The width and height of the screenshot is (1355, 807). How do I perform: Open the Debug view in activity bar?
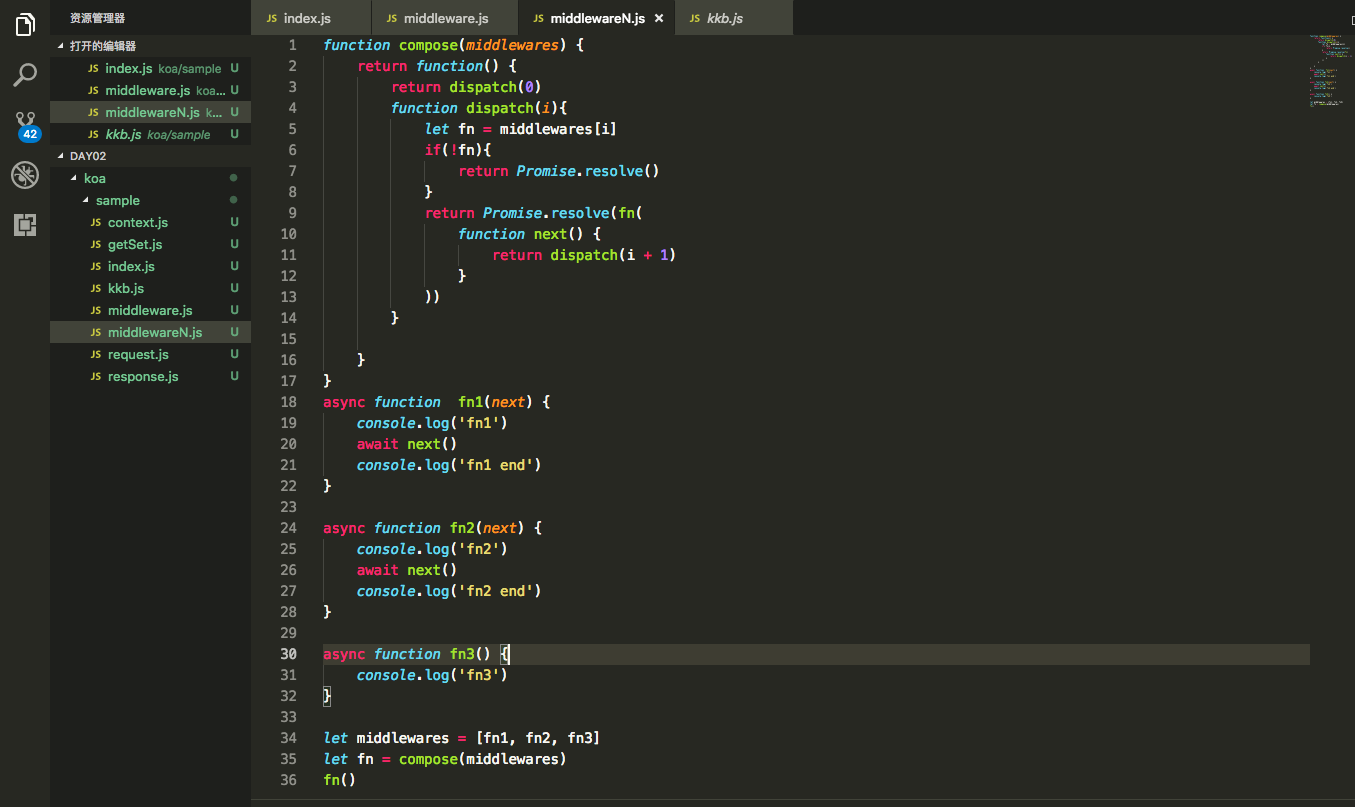(25, 176)
